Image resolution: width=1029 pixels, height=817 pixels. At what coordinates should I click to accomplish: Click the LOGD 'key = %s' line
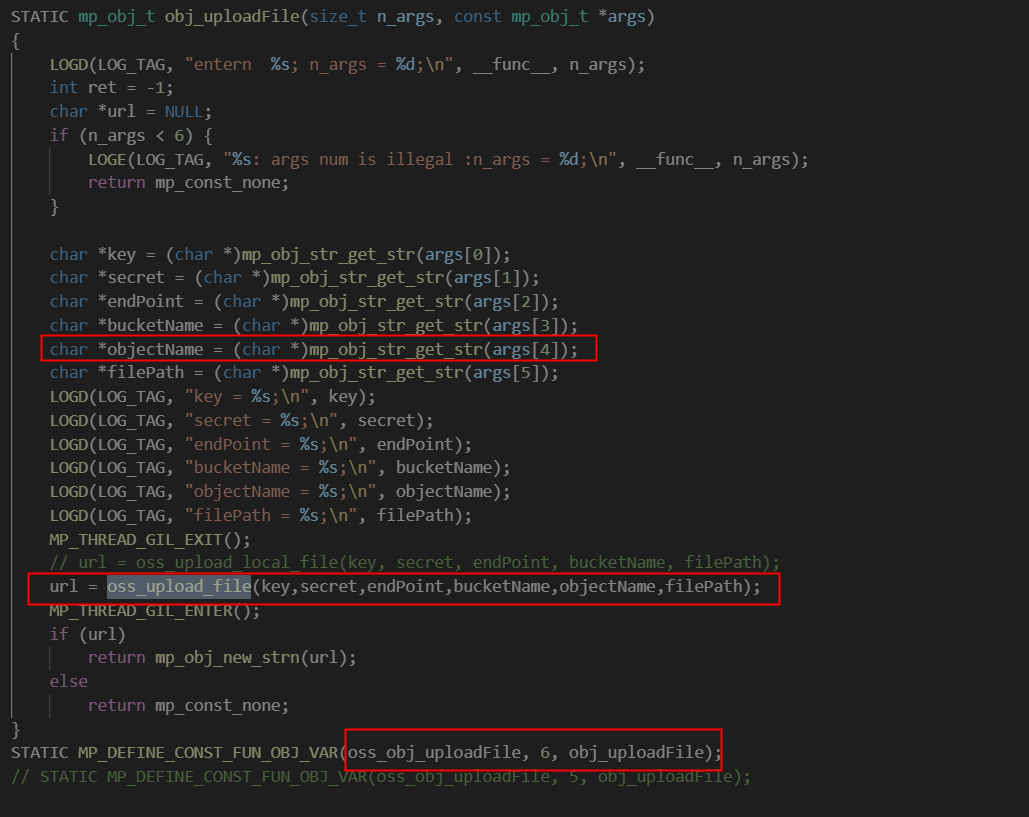tap(213, 397)
